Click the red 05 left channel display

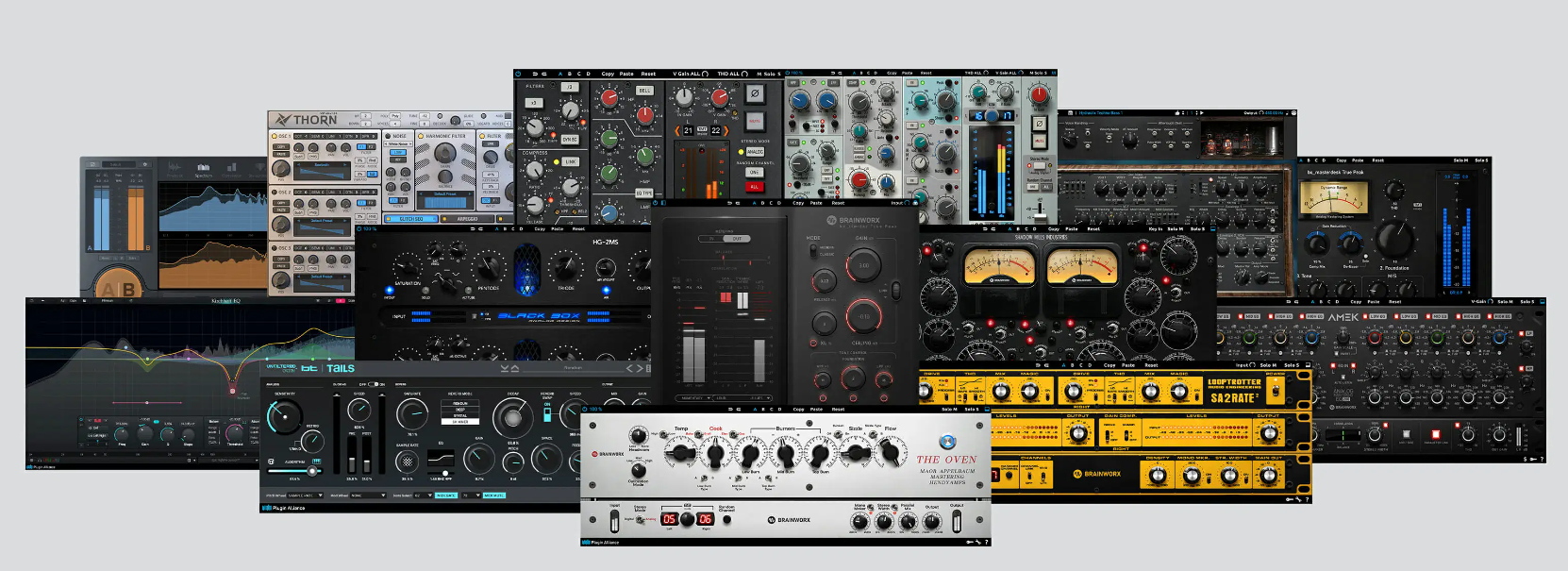point(669,519)
